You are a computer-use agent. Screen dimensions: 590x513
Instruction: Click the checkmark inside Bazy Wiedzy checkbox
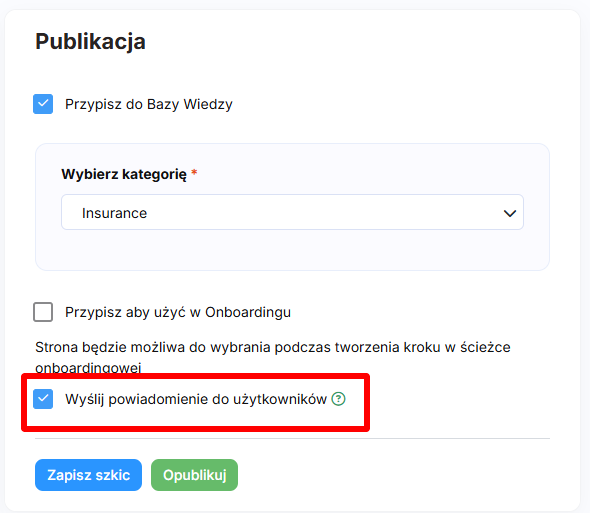[43, 104]
